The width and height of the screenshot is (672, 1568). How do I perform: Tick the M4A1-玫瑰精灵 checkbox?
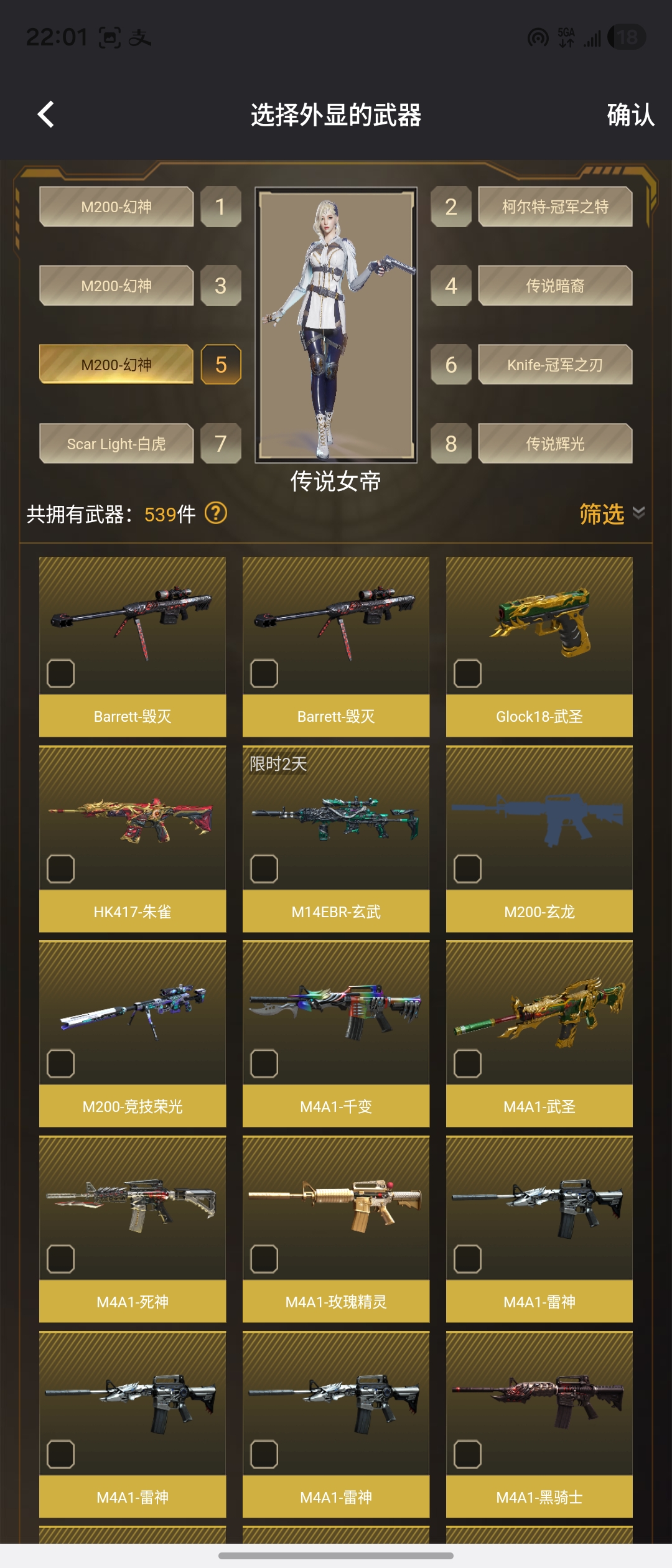(x=264, y=1259)
